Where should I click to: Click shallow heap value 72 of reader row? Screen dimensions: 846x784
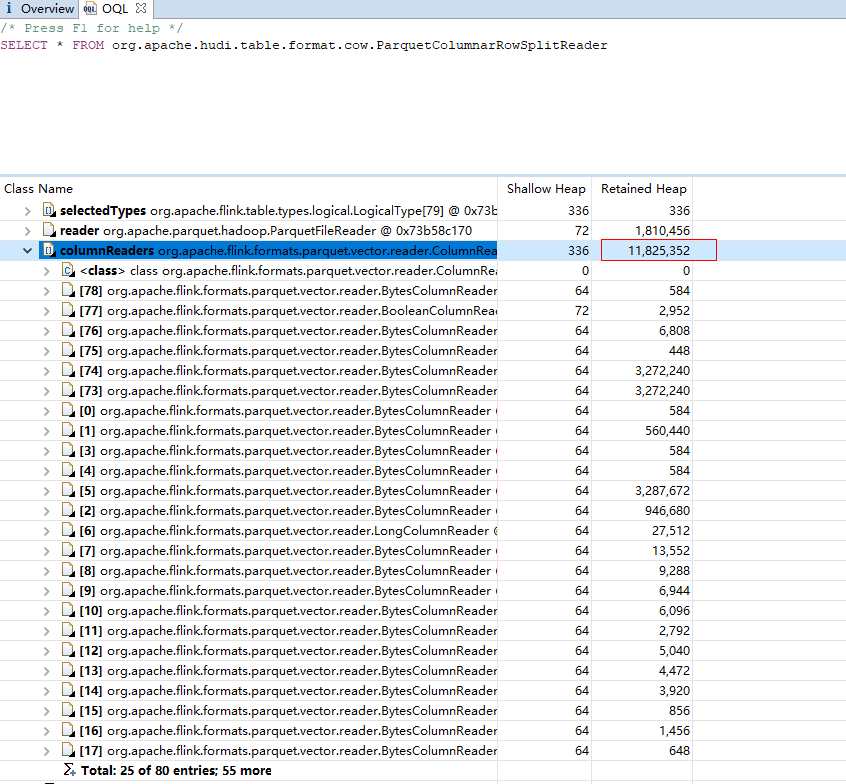582,231
